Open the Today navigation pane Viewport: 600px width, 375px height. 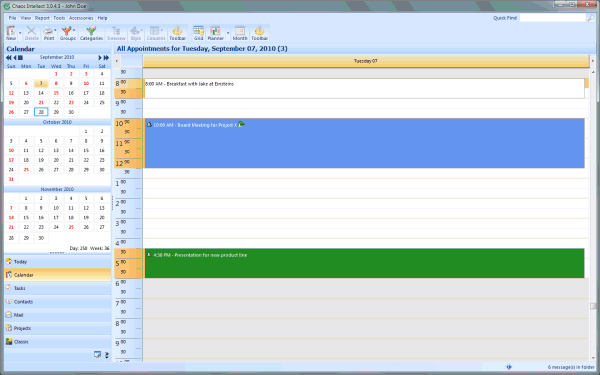[57, 262]
